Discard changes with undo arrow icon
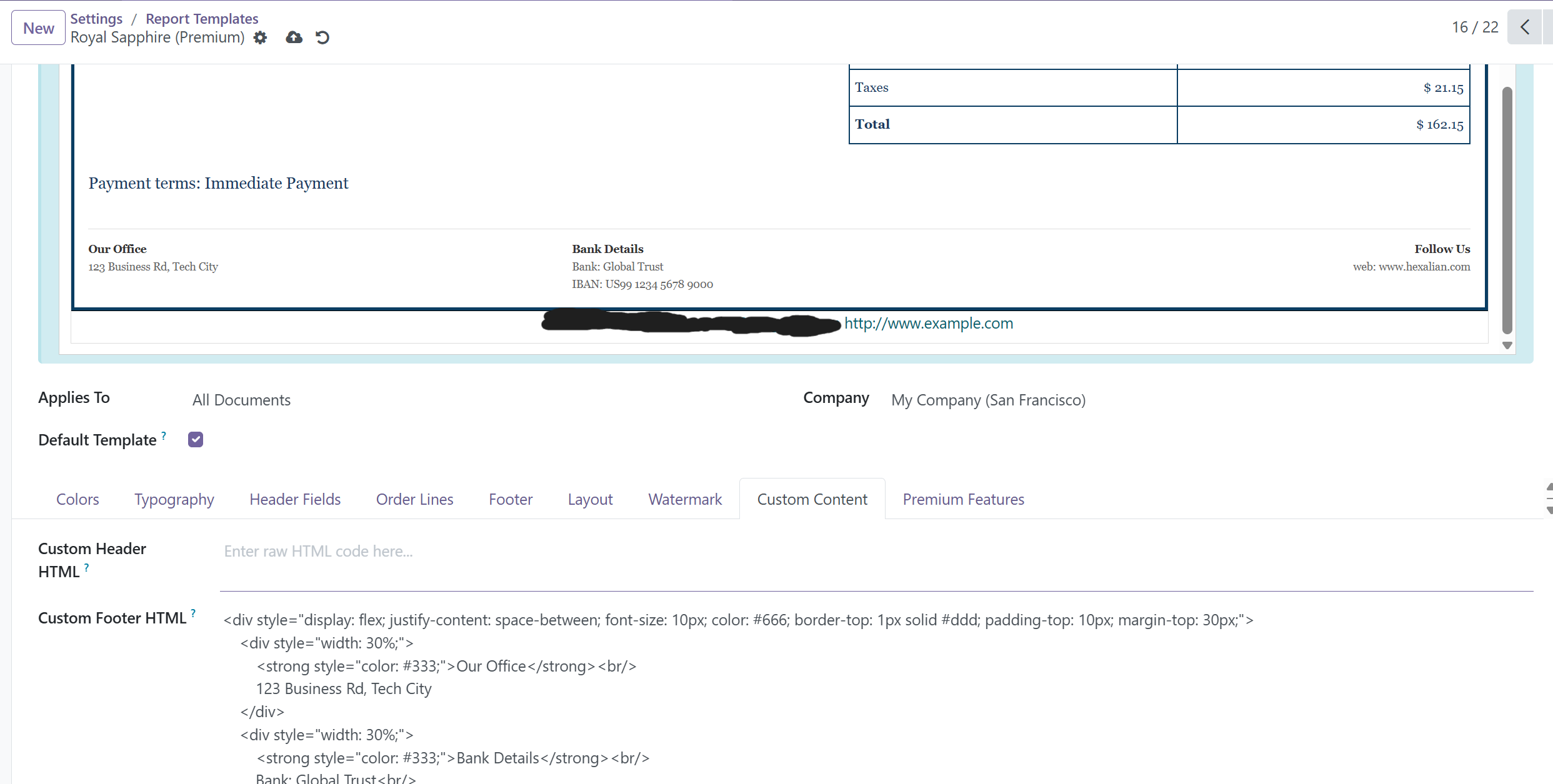The width and height of the screenshot is (1553, 784). coord(322,37)
